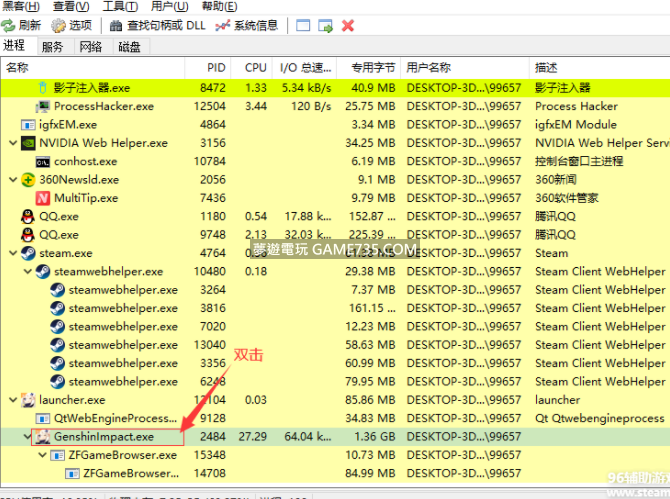This screenshot has width=670, height=499.
Task: Sort by the PID column header
Action: 208,68
